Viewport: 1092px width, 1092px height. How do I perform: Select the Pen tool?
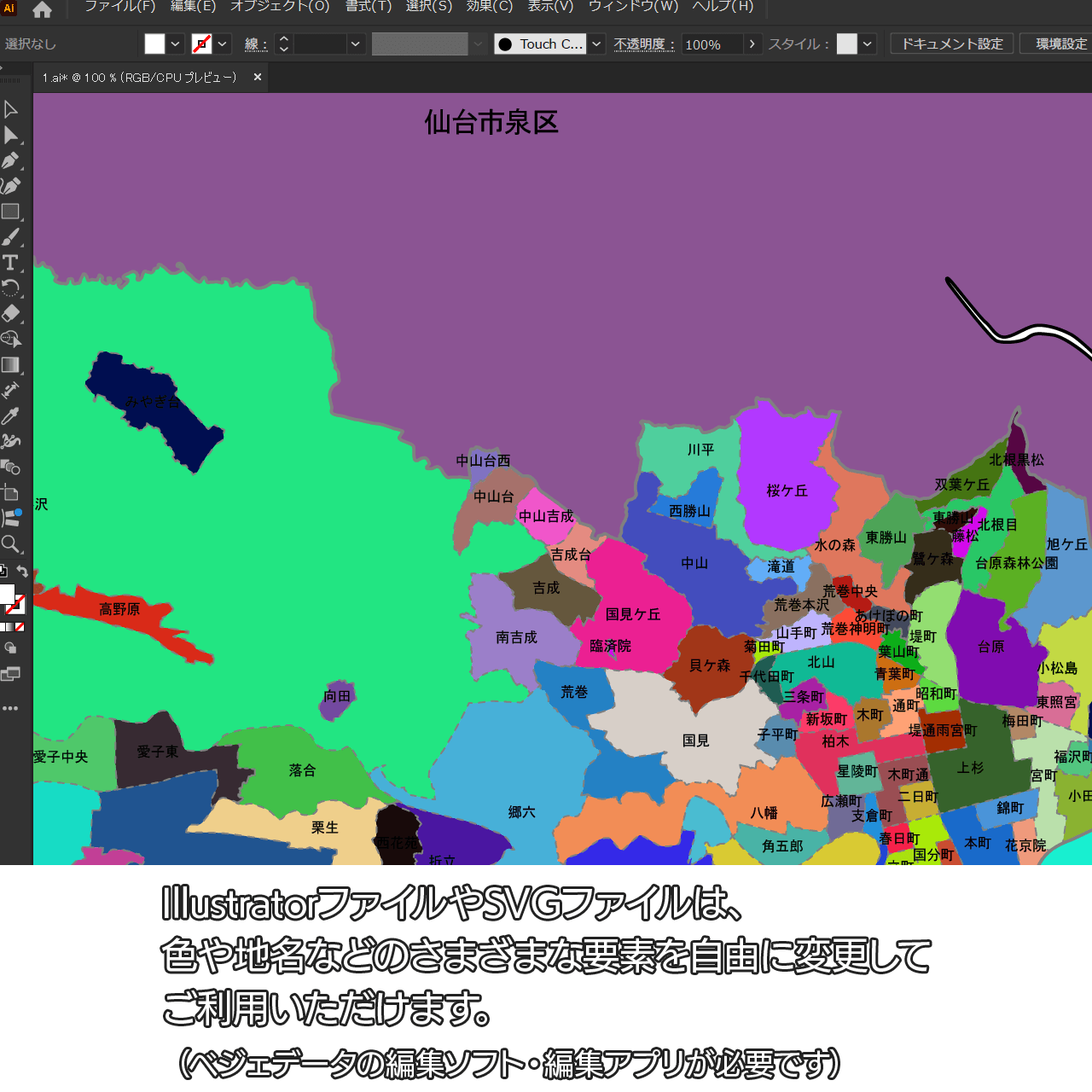(11, 160)
